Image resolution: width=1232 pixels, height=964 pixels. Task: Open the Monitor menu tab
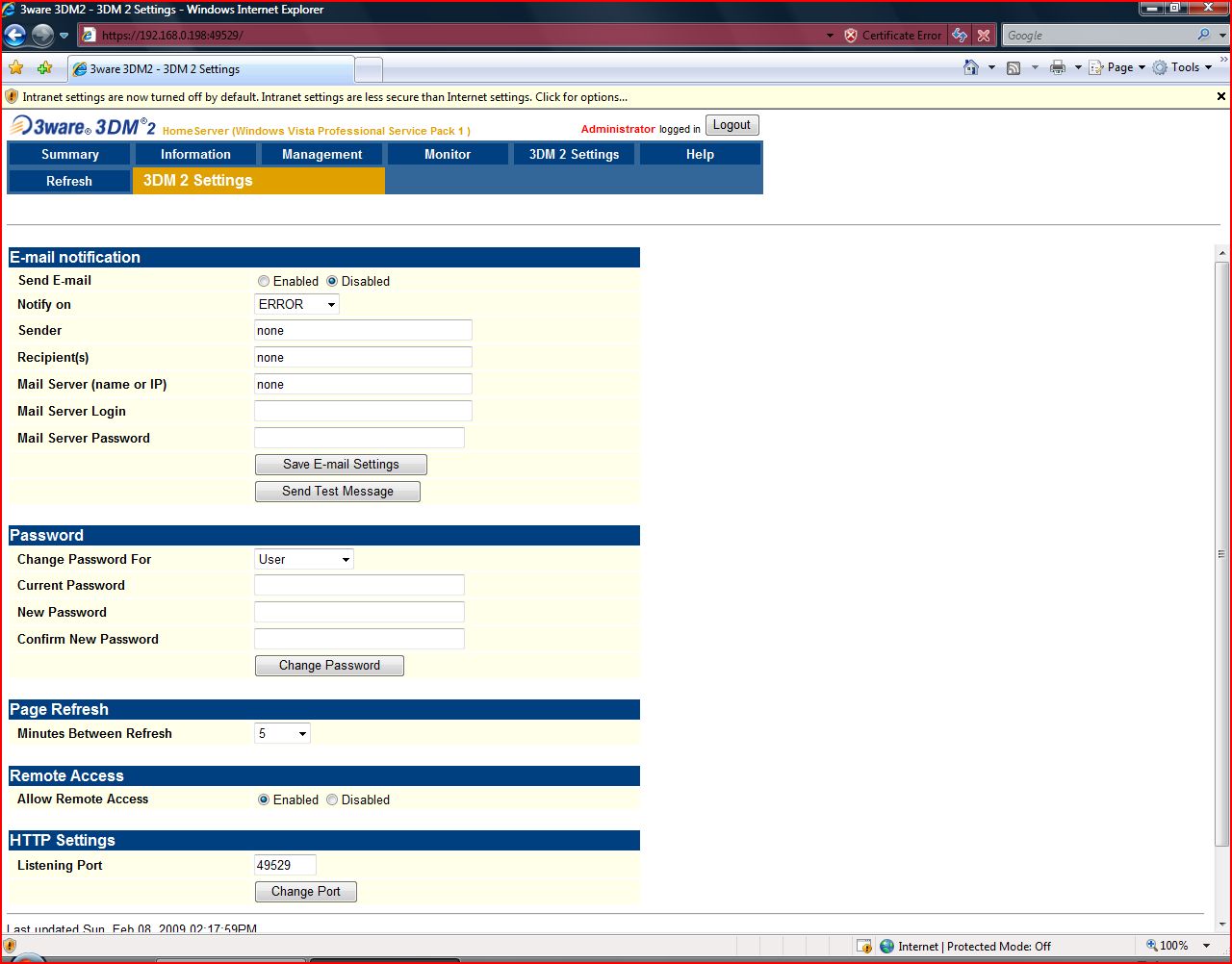pos(448,154)
